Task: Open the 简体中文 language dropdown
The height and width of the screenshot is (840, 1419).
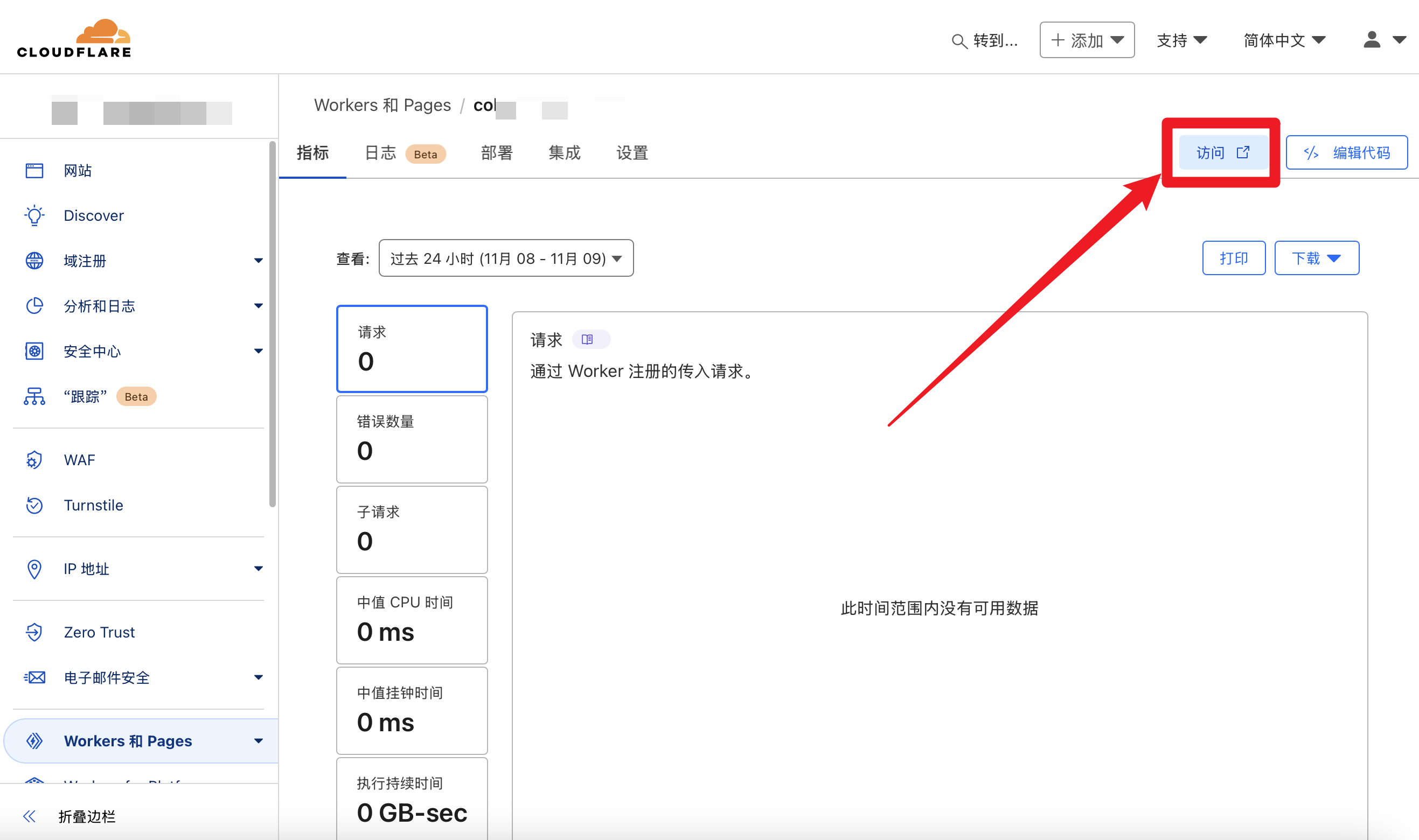Action: click(1284, 40)
